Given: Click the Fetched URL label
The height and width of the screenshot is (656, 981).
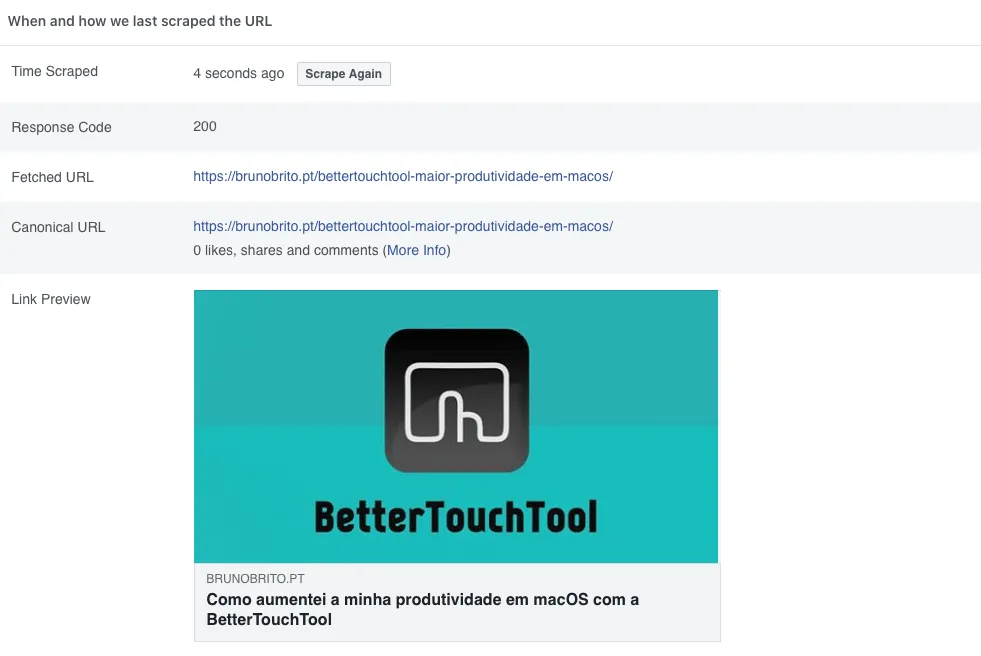Looking at the screenshot, I should pyautogui.click(x=53, y=177).
